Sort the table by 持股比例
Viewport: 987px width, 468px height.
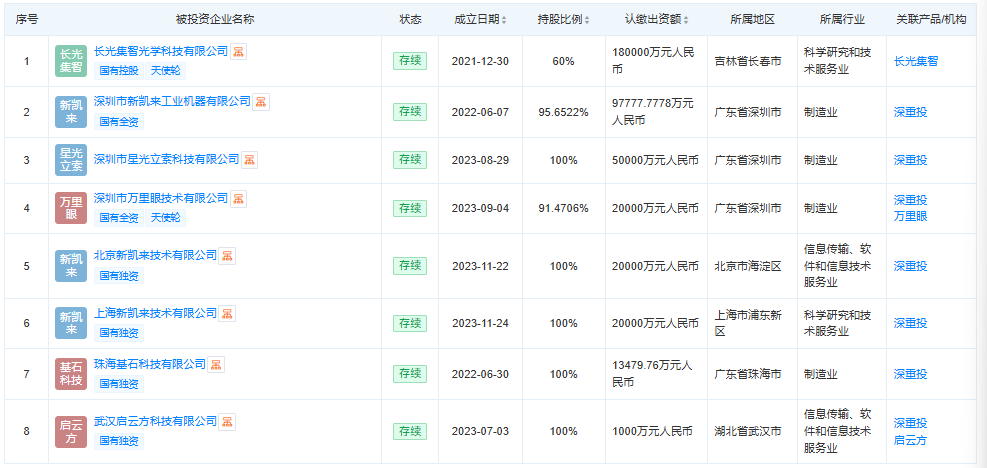coord(563,19)
